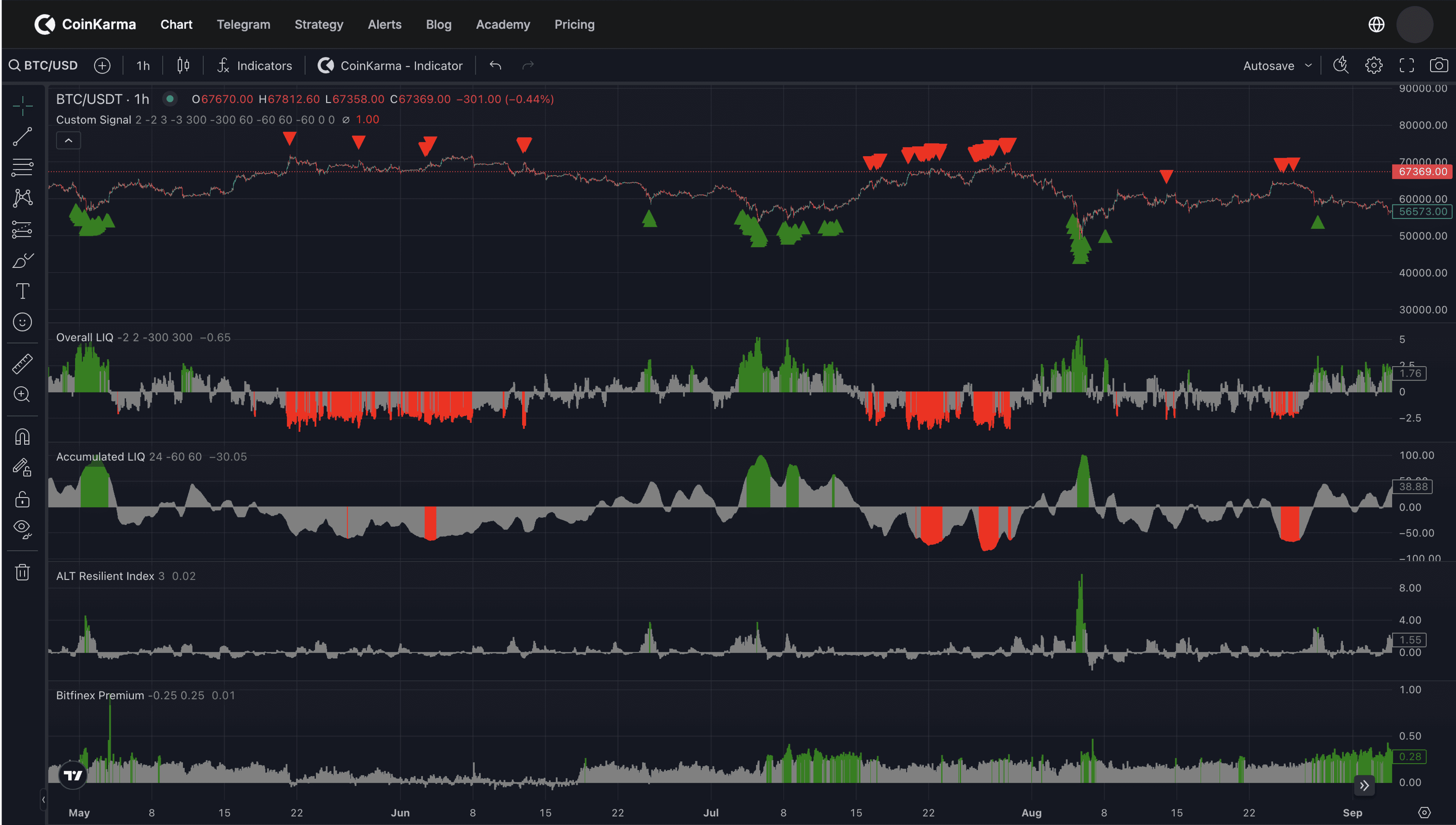Viewport: 1456px width, 825px height.
Task: Click the BTC/USDT · 1h legend title
Action: pyautogui.click(x=102, y=99)
